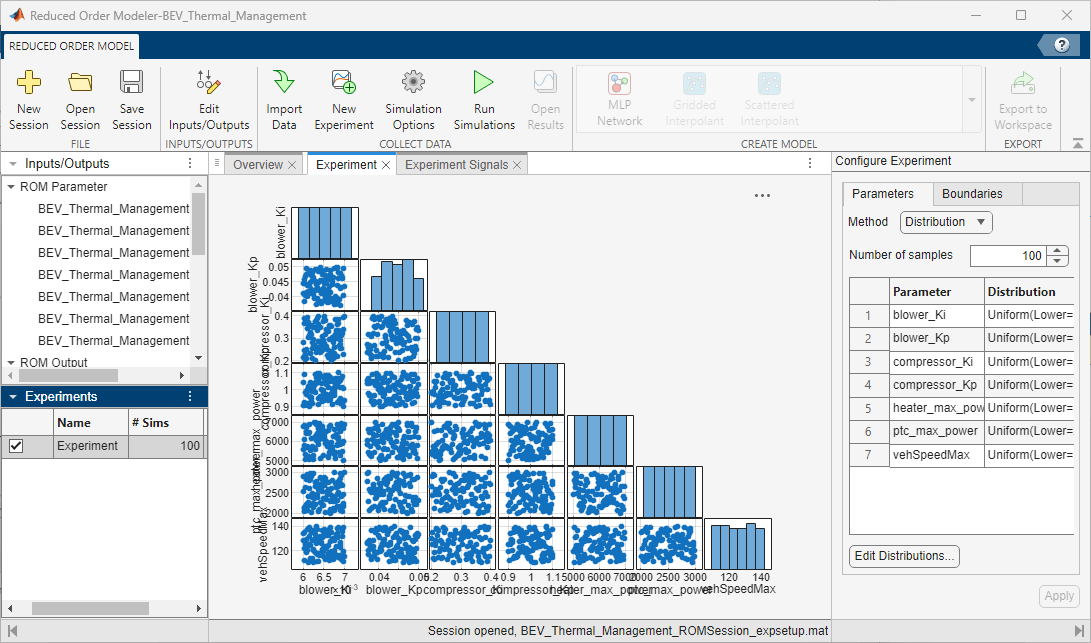
Task: Select the Import Data icon
Action: (283, 97)
